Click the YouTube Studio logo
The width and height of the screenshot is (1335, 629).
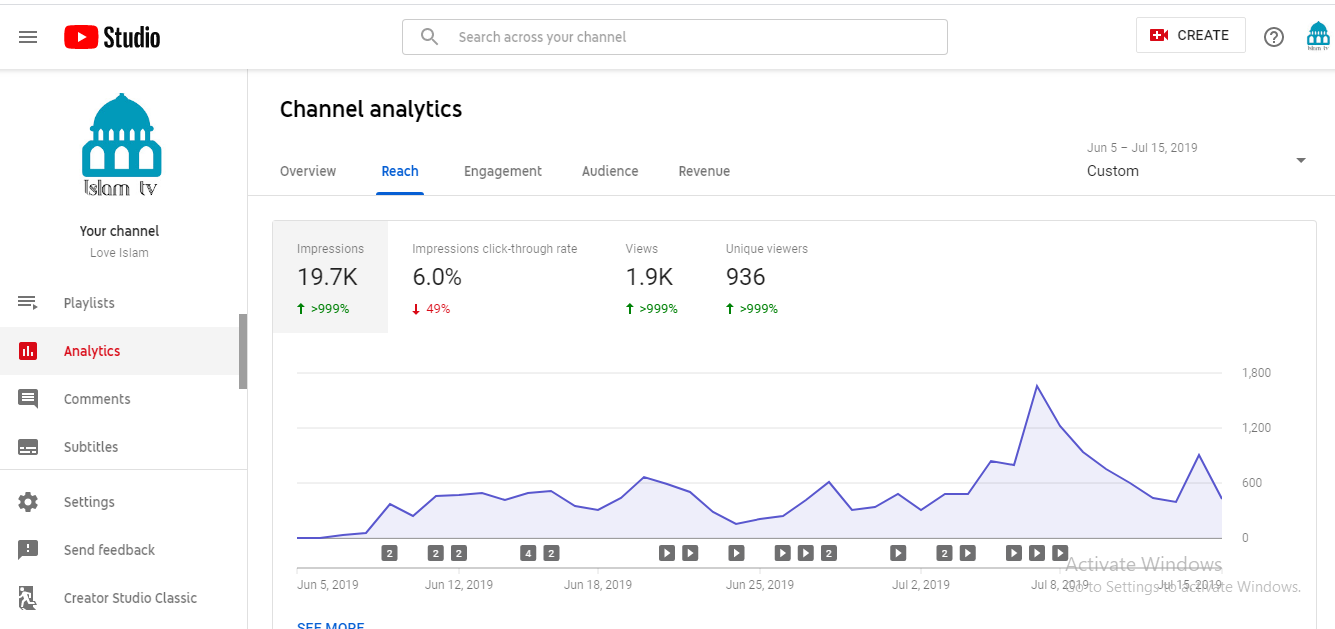112,37
